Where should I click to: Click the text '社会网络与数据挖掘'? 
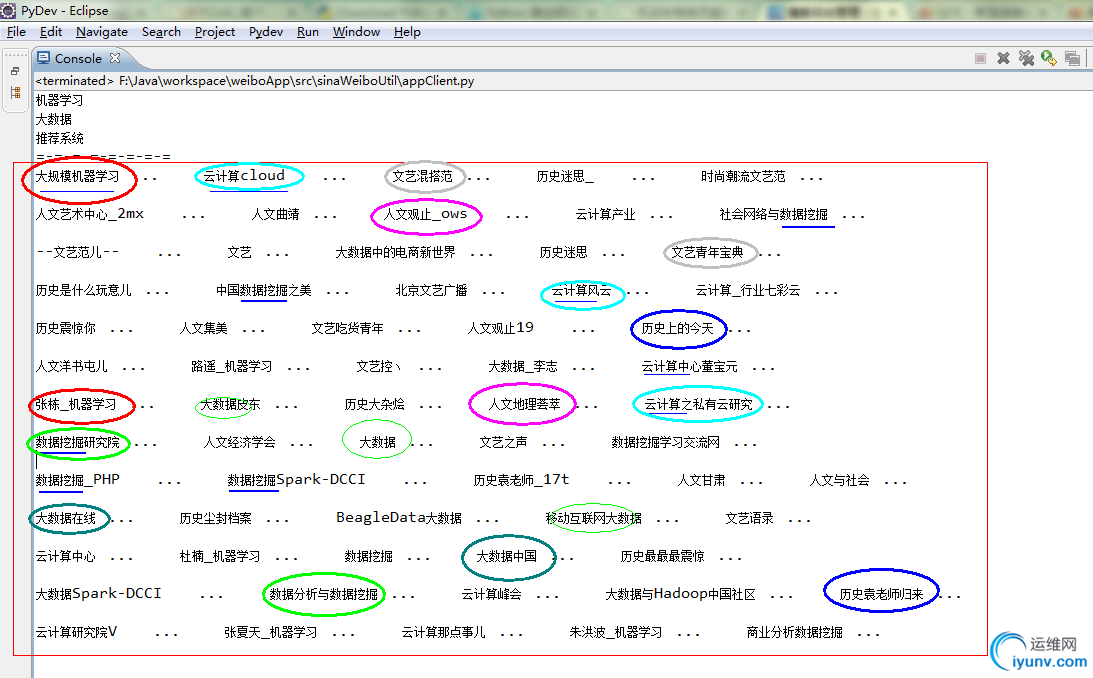774,214
